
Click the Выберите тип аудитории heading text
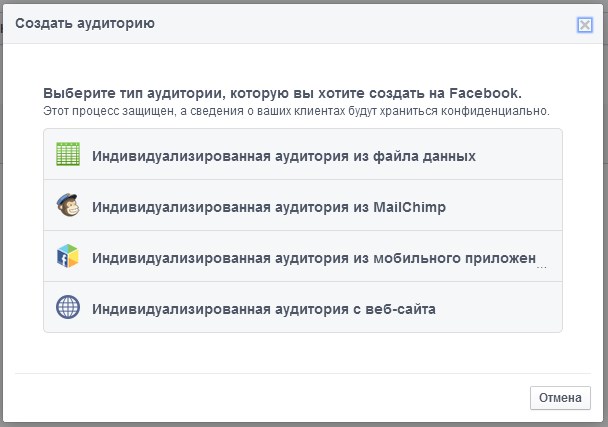[282, 93]
